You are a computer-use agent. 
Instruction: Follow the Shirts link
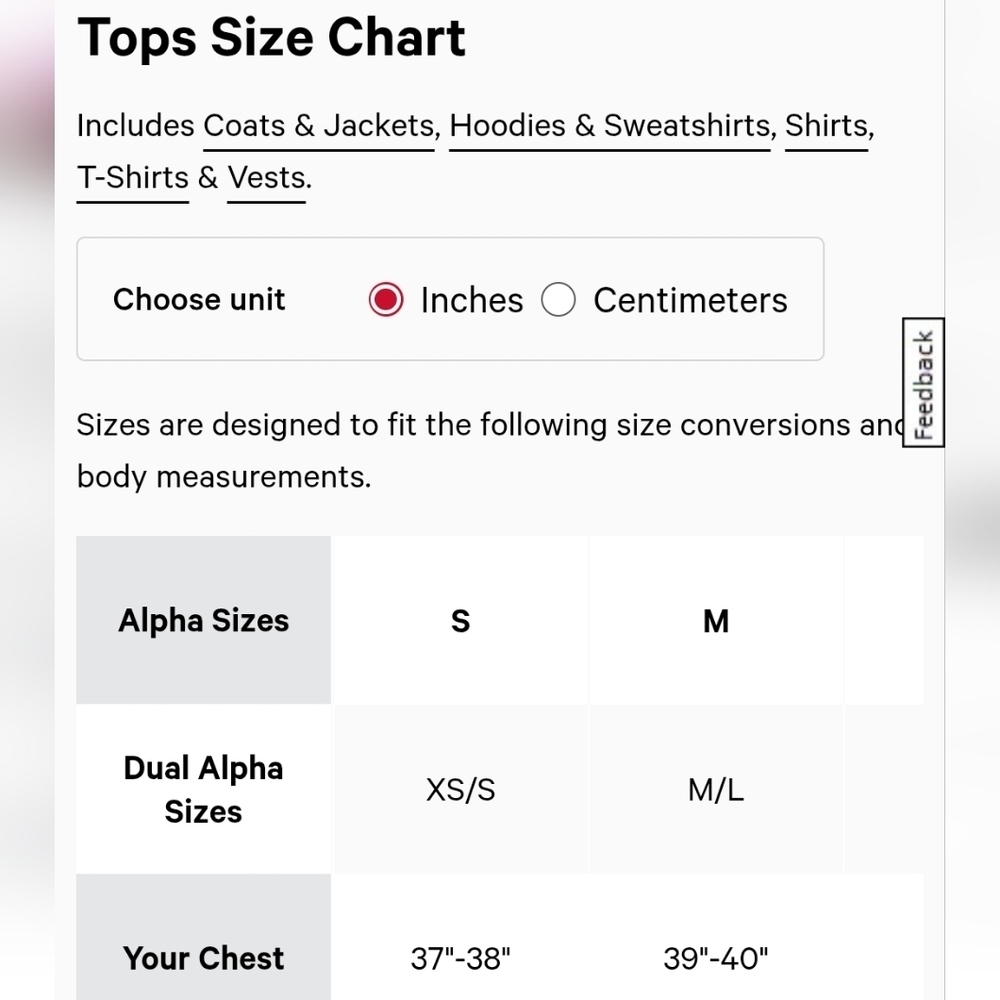point(827,126)
